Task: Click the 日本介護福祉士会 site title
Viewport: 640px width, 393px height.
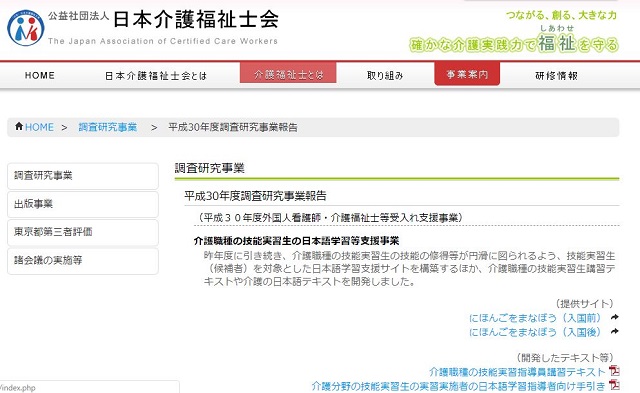Action: [x=196, y=19]
